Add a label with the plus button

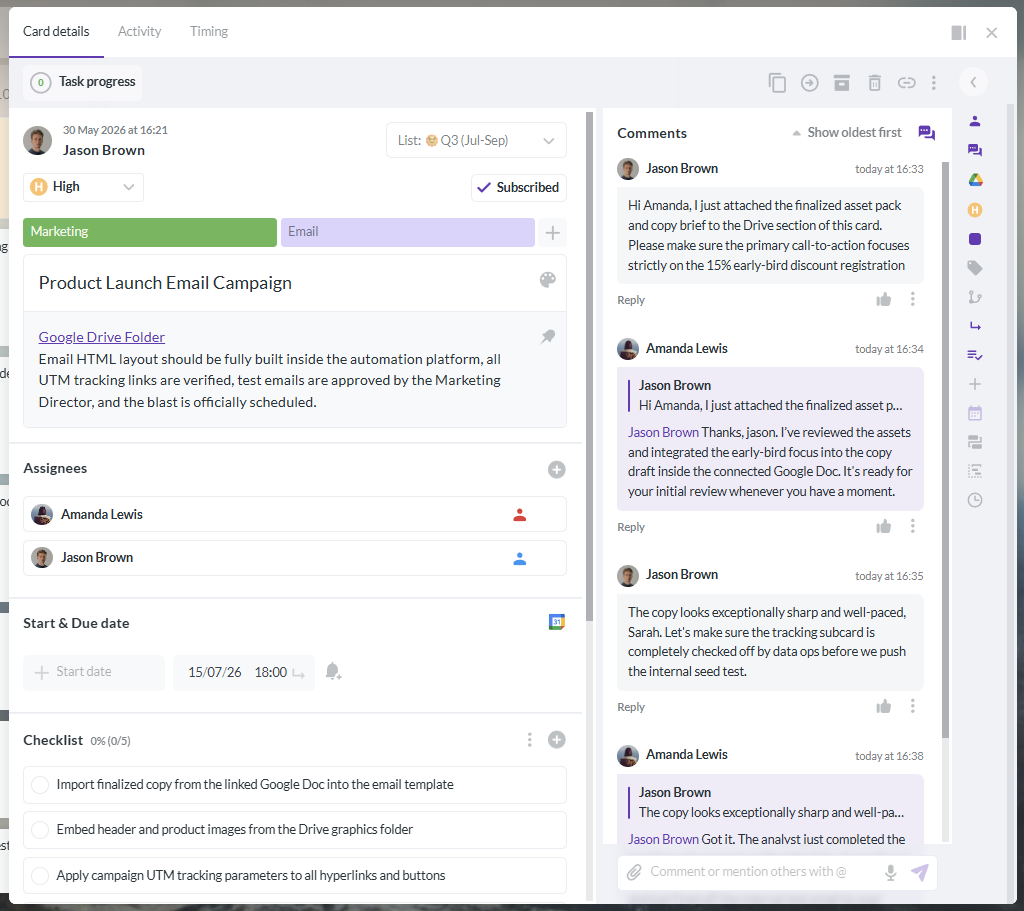click(x=552, y=232)
